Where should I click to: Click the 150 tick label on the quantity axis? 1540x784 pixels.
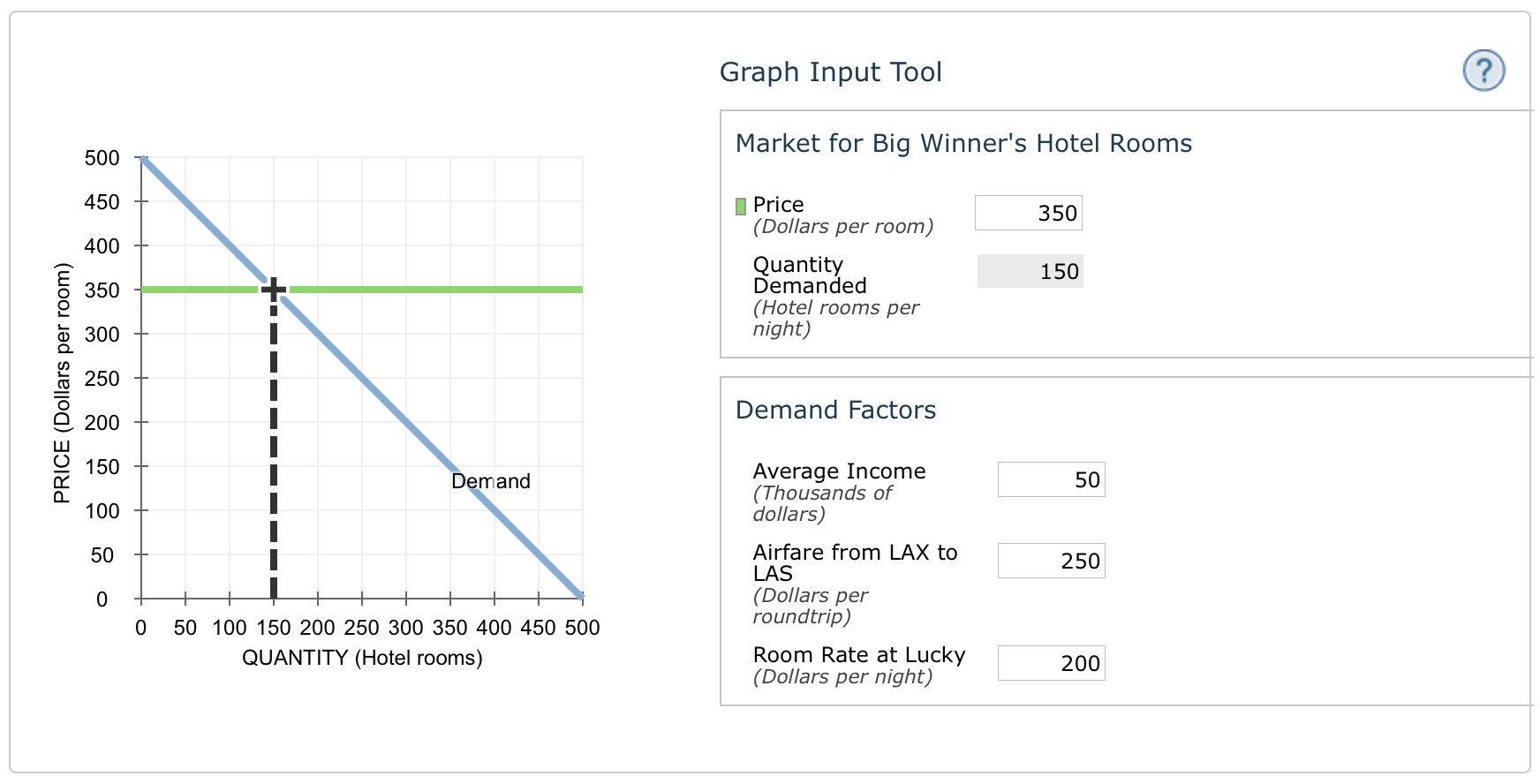[x=274, y=629]
